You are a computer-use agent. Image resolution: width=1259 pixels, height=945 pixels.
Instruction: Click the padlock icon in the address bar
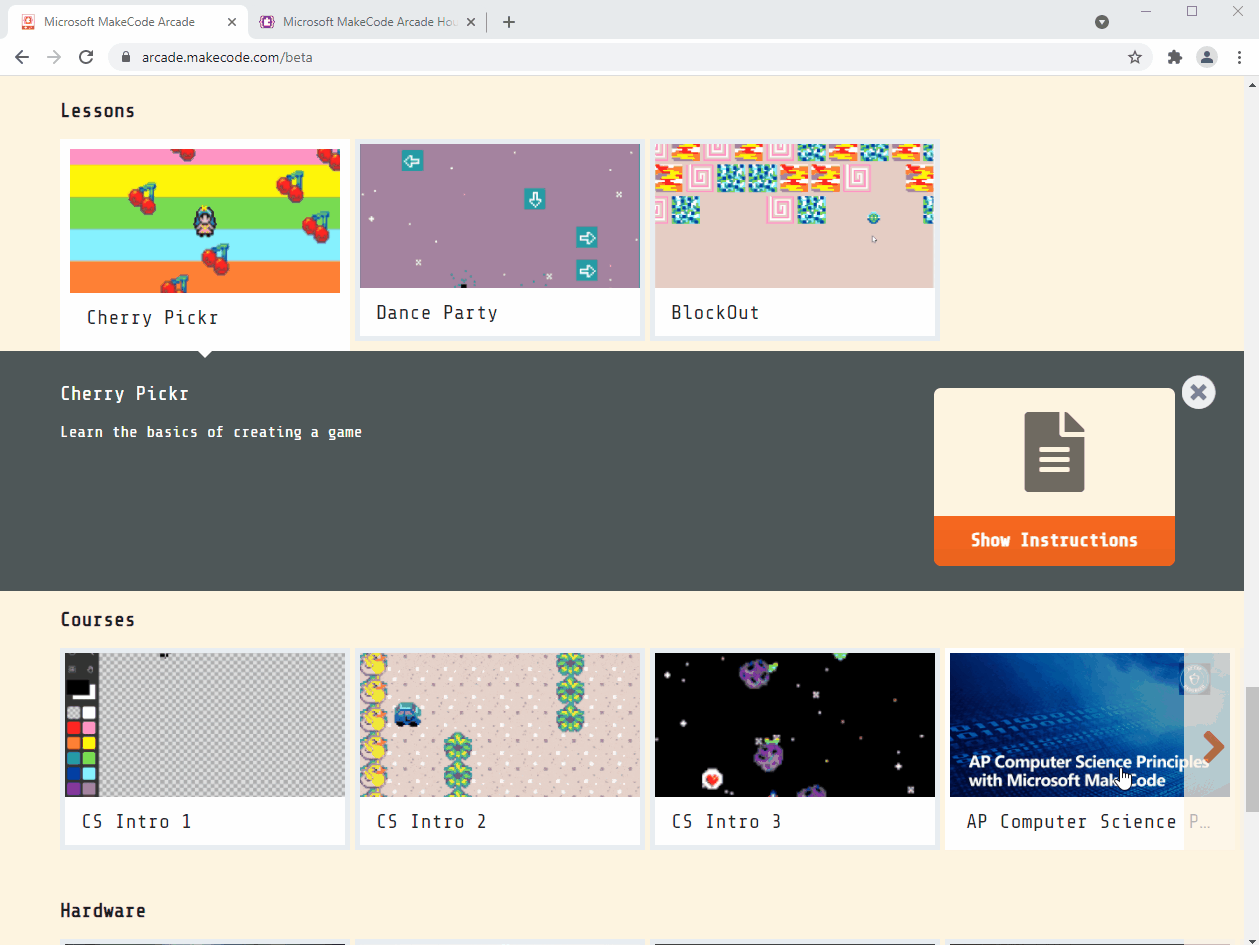coord(125,57)
